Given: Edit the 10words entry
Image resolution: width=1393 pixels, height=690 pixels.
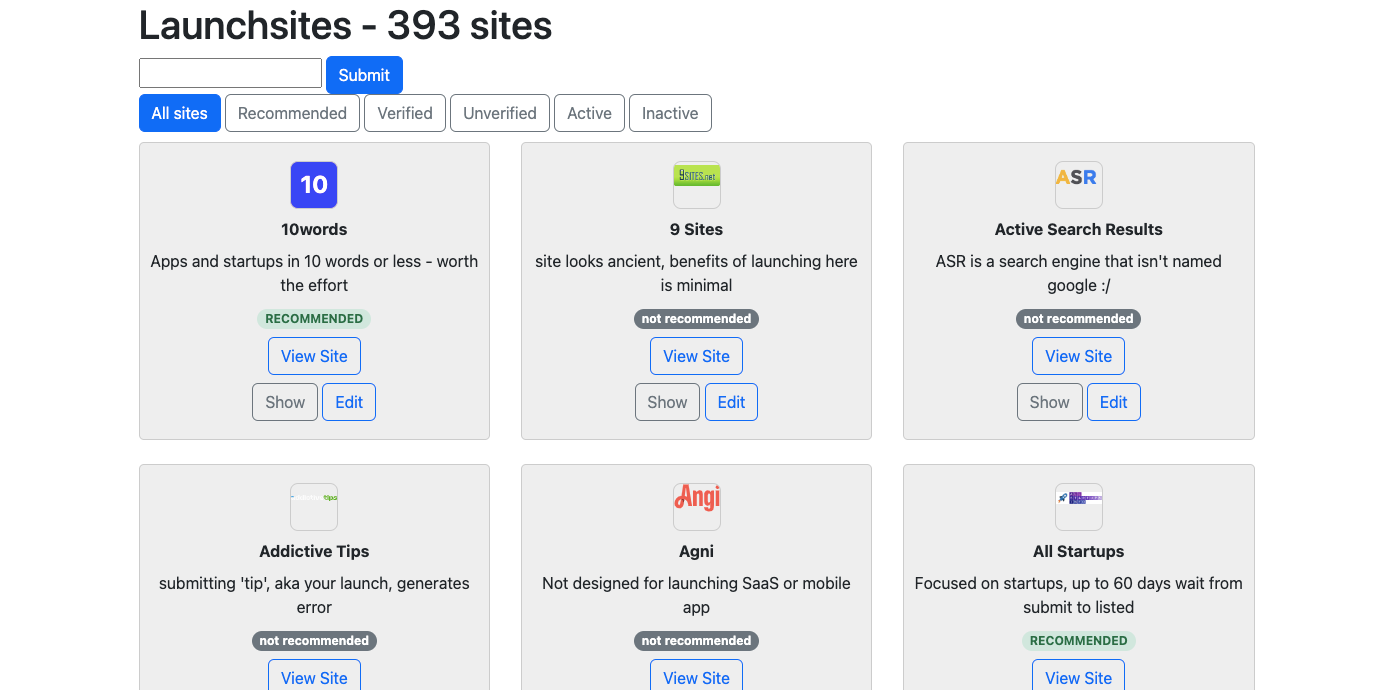Looking at the screenshot, I should pos(349,402).
